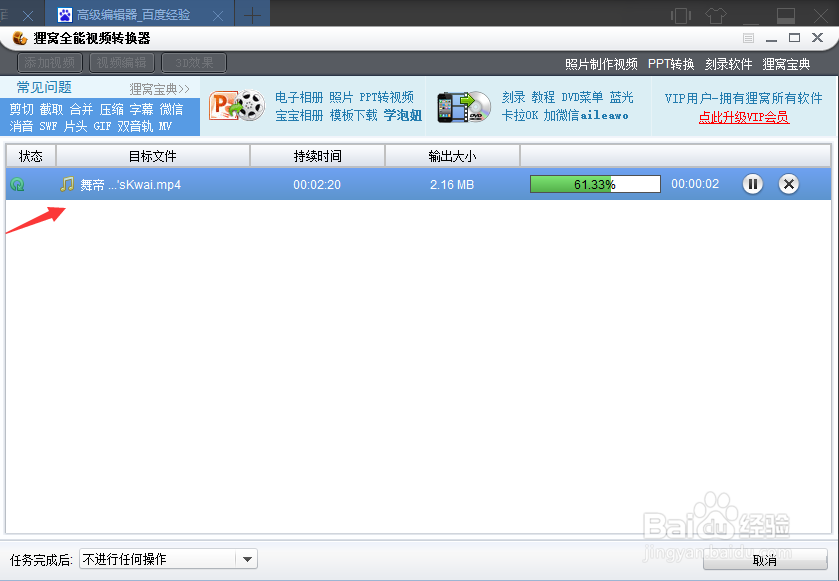Screen dimensions: 839x581
Task: Open the 学泡妞 link
Action: point(403,115)
